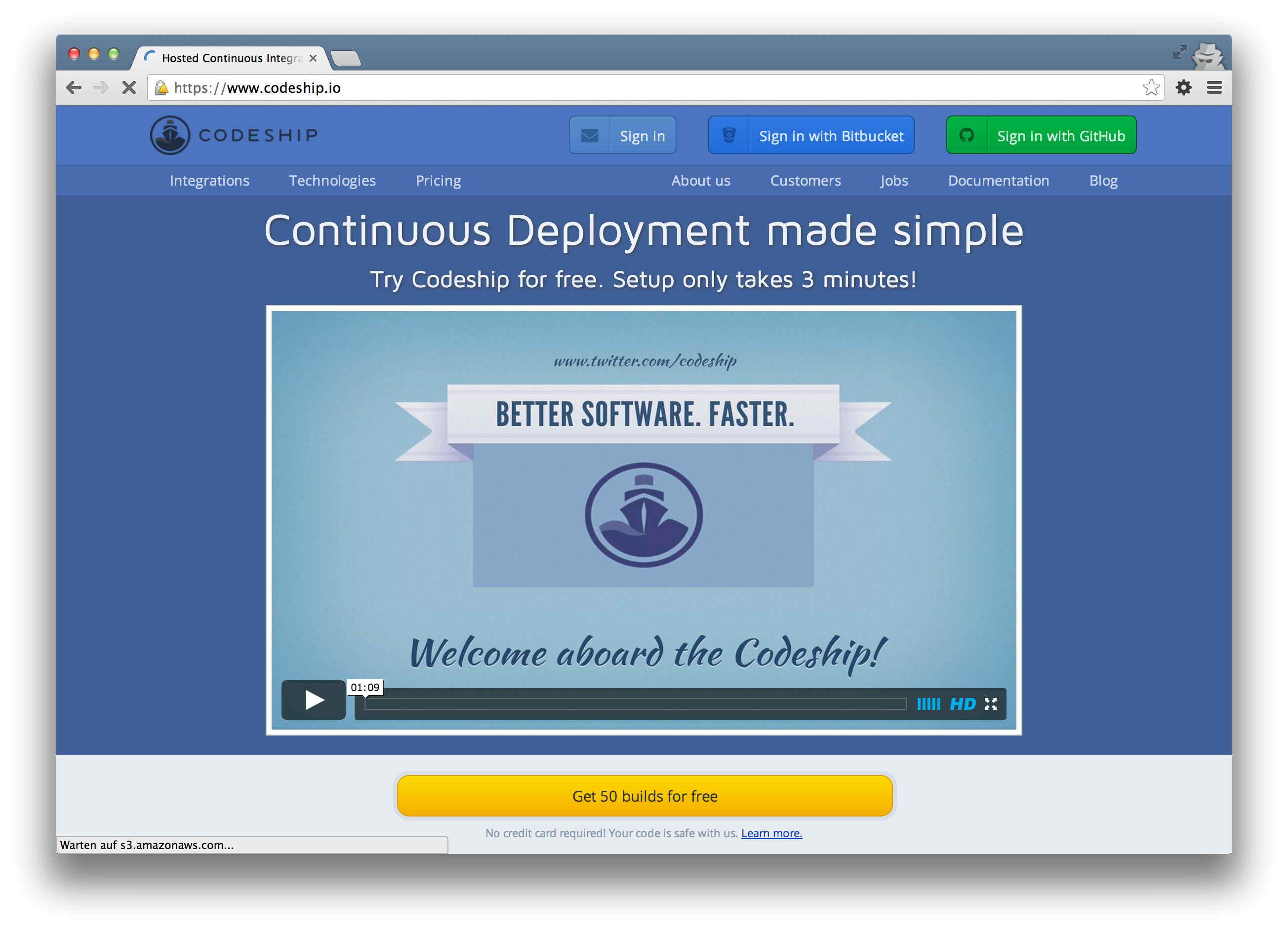
Task: Open the Documentation navigation item
Action: 999,181
